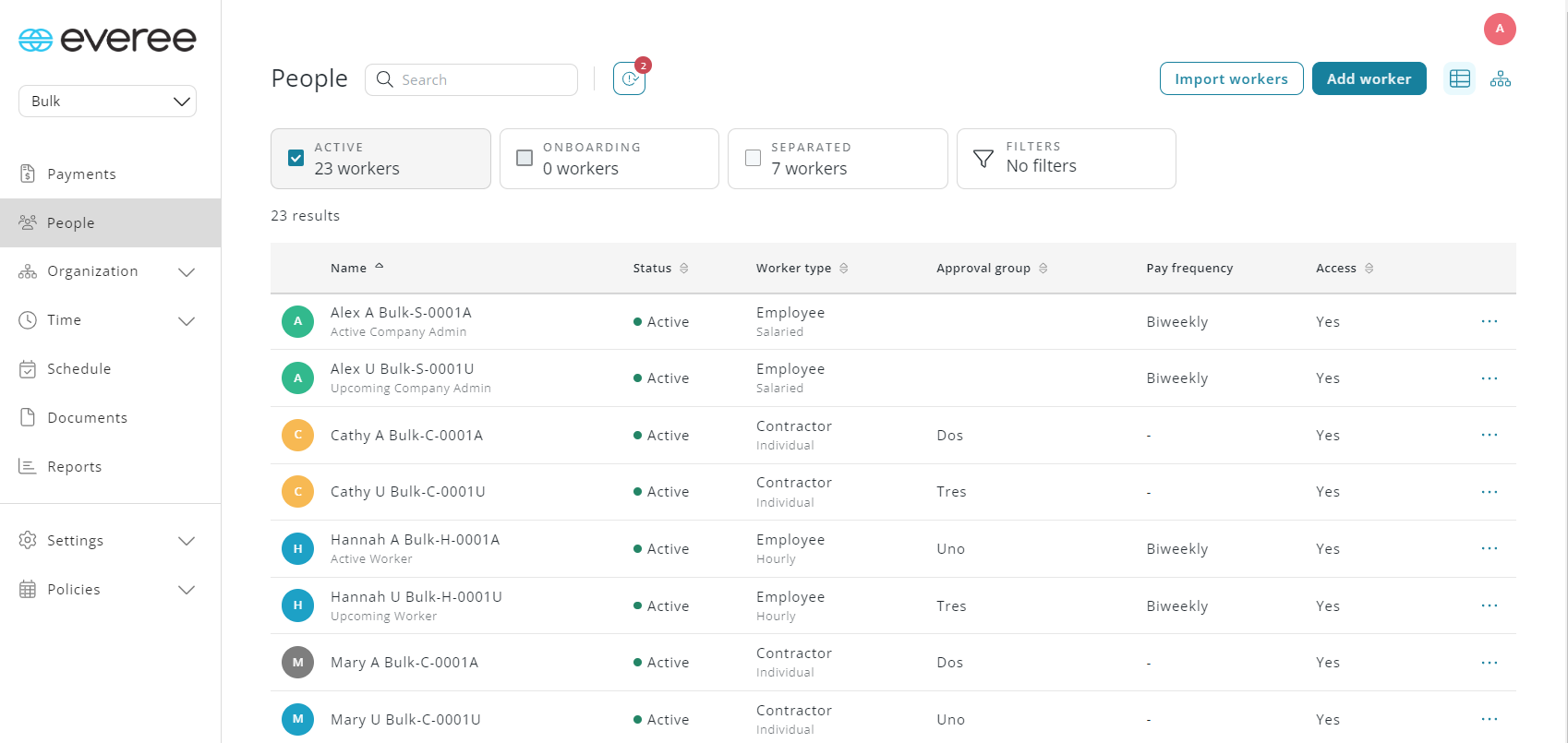Screen dimensions: 1568x743
Task: Sort table by Status column
Action: [684, 269]
